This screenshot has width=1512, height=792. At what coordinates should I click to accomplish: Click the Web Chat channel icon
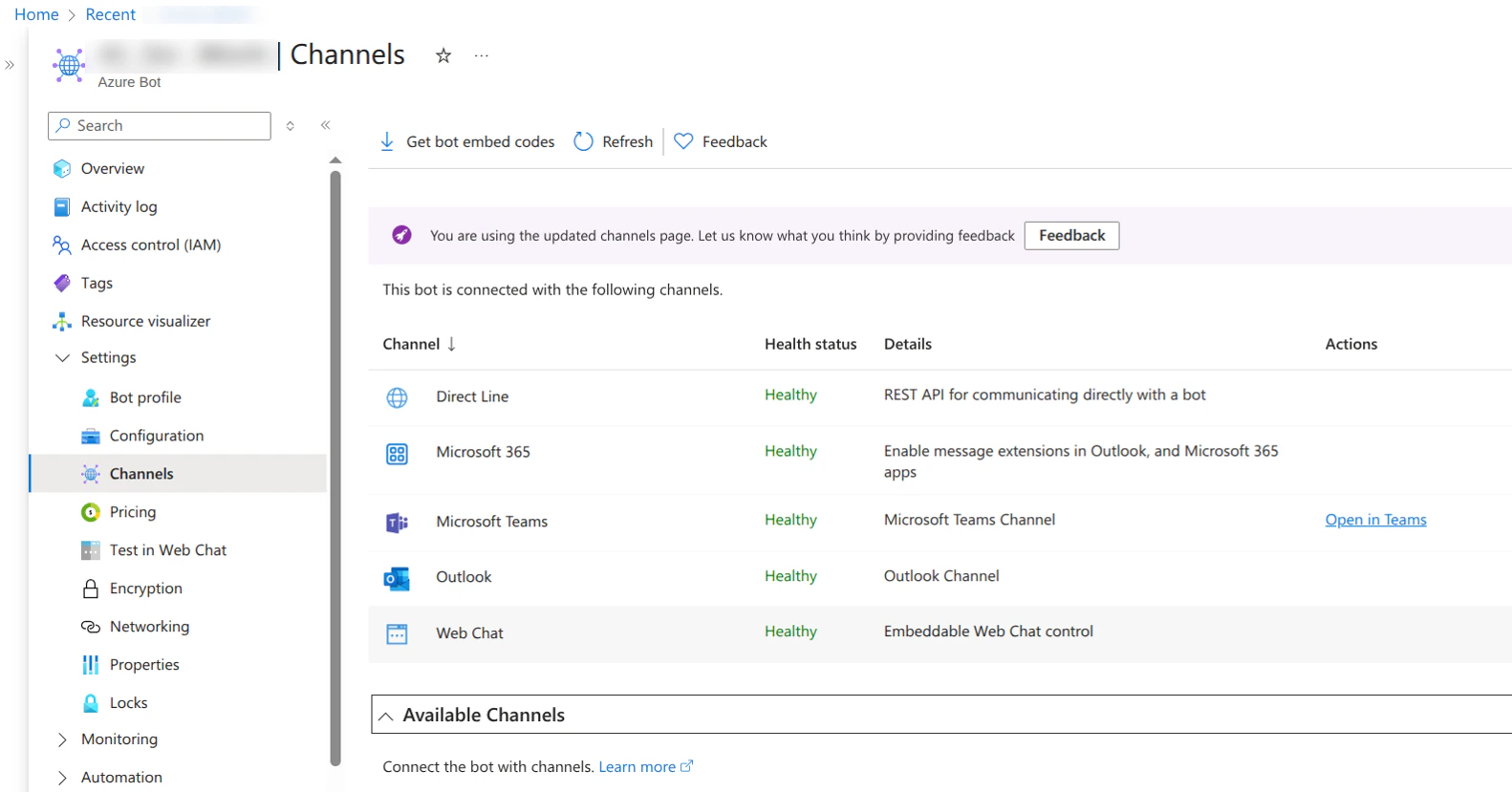[397, 633]
